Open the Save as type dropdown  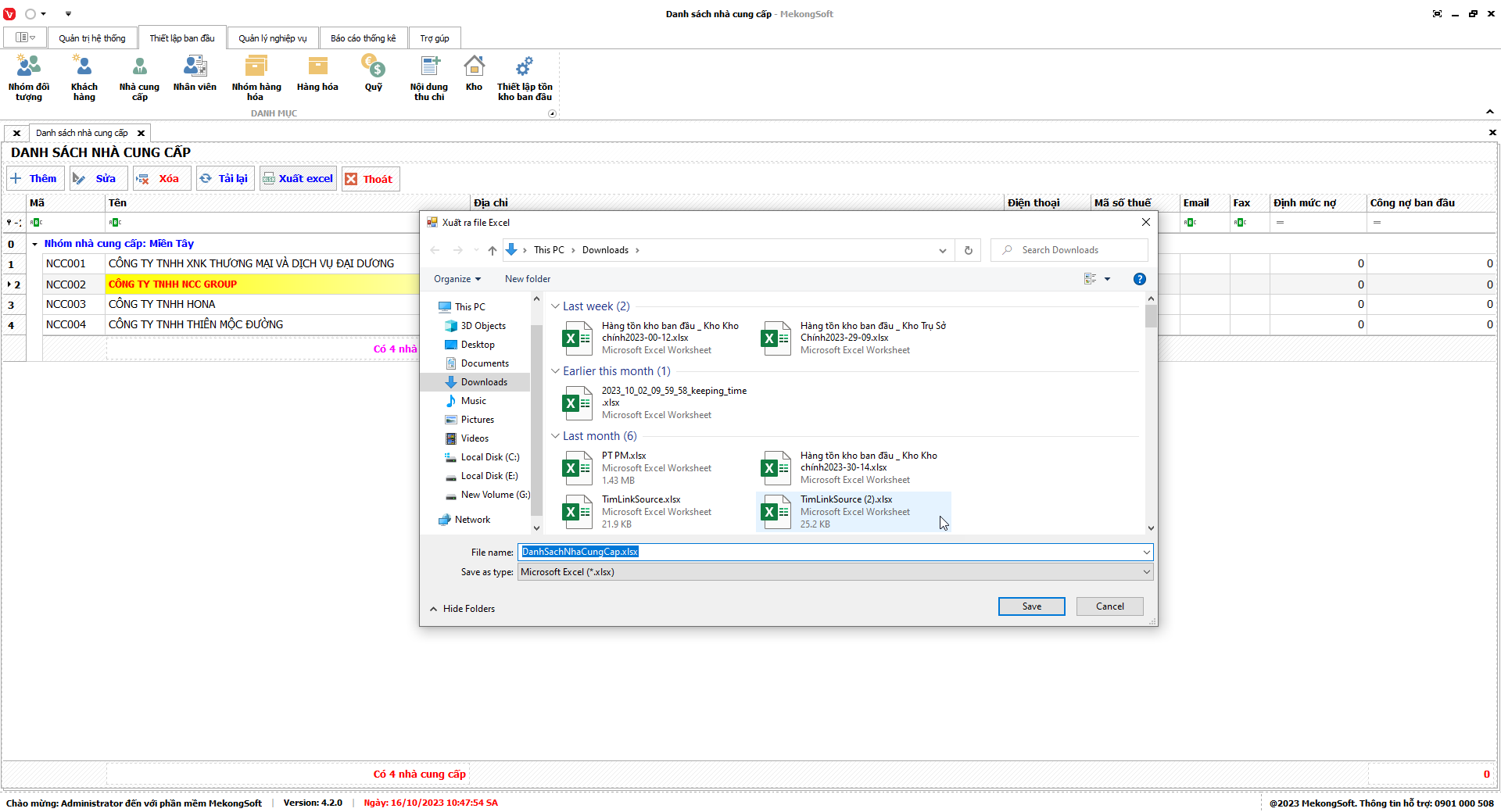[834, 572]
